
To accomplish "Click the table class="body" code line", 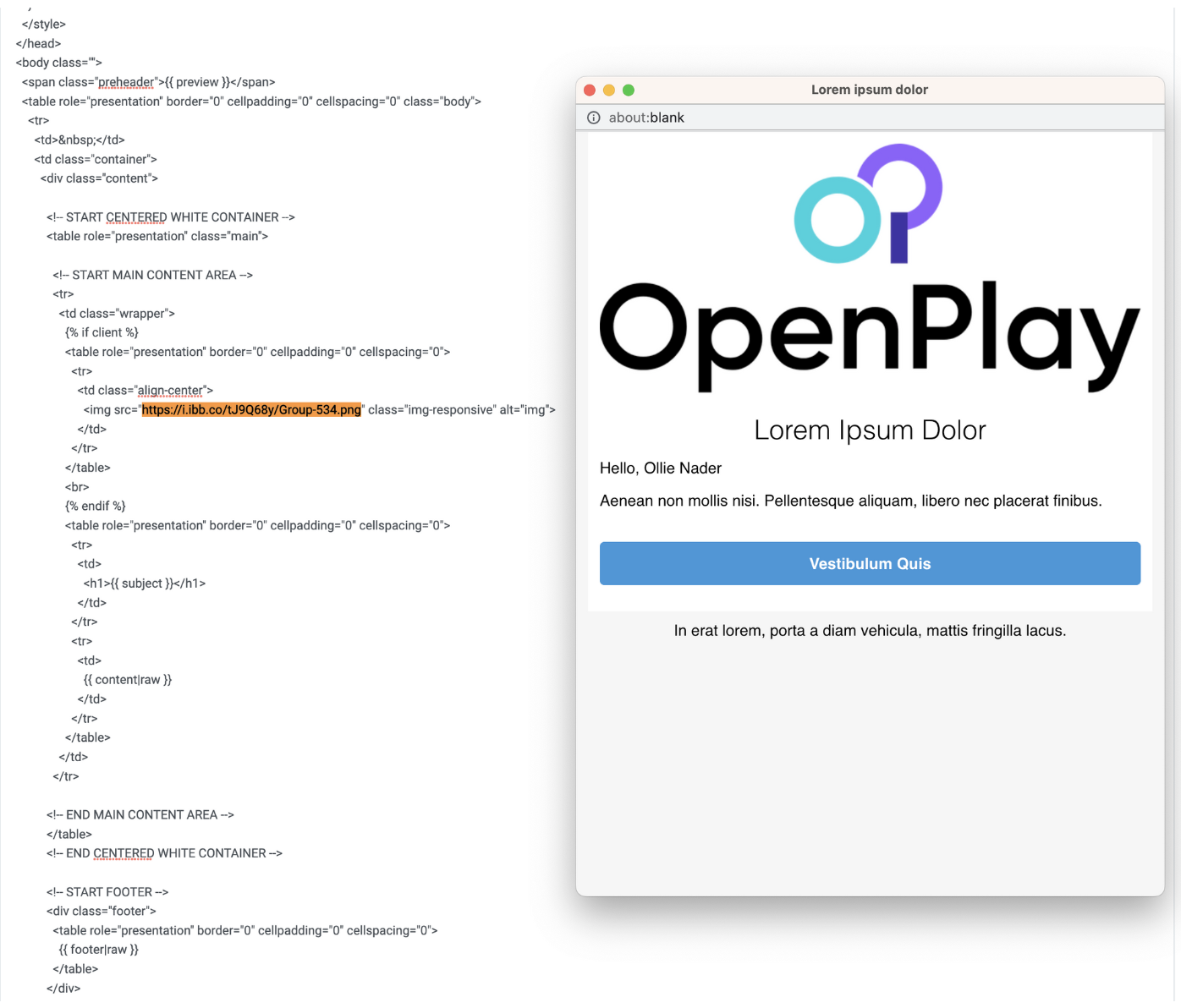I will click(x=251, y=101).
